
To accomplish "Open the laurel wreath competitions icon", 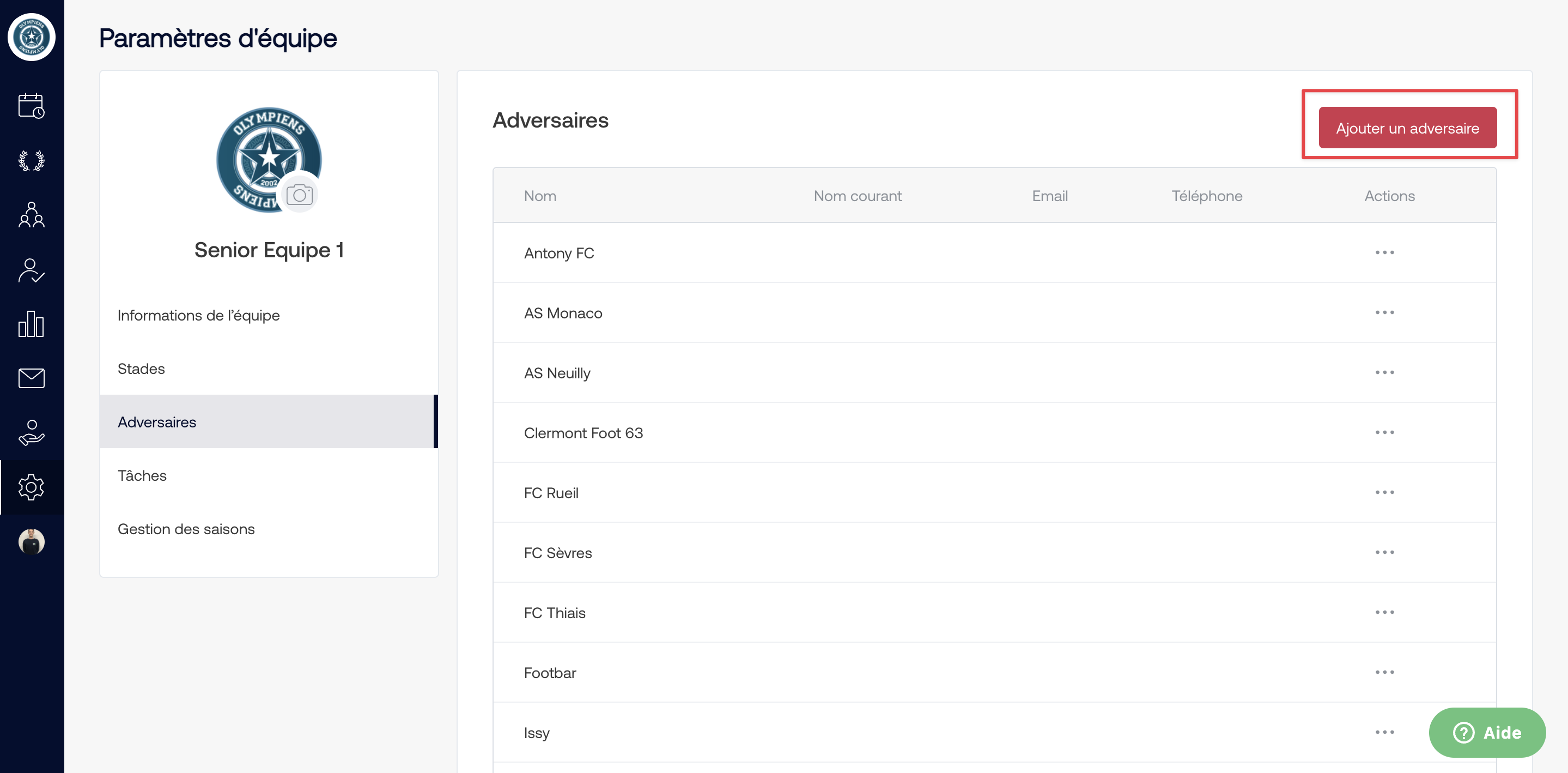I will coord(32,161).
